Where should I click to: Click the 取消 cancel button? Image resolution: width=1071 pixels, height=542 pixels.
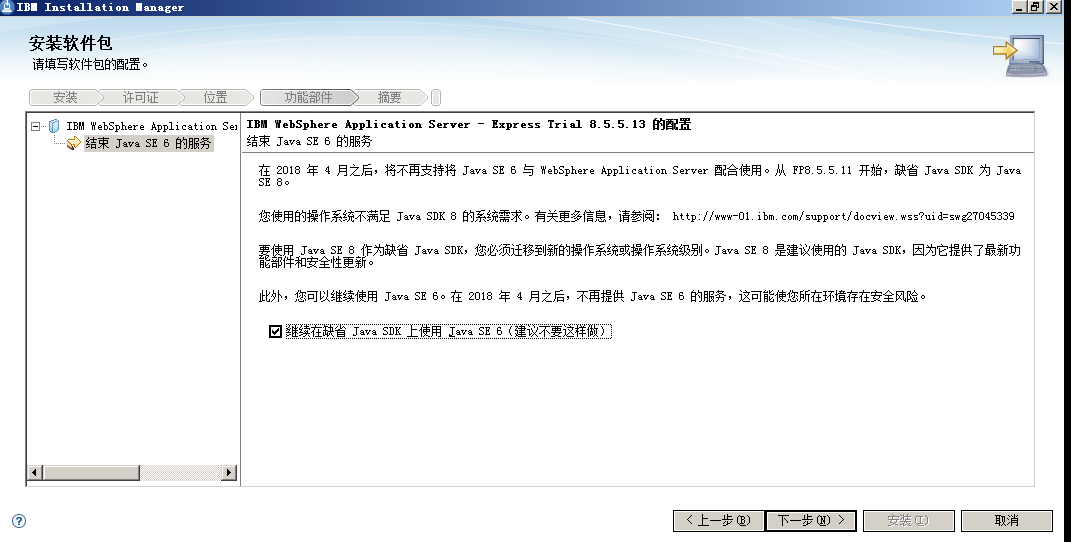(x=1007, y=521)
